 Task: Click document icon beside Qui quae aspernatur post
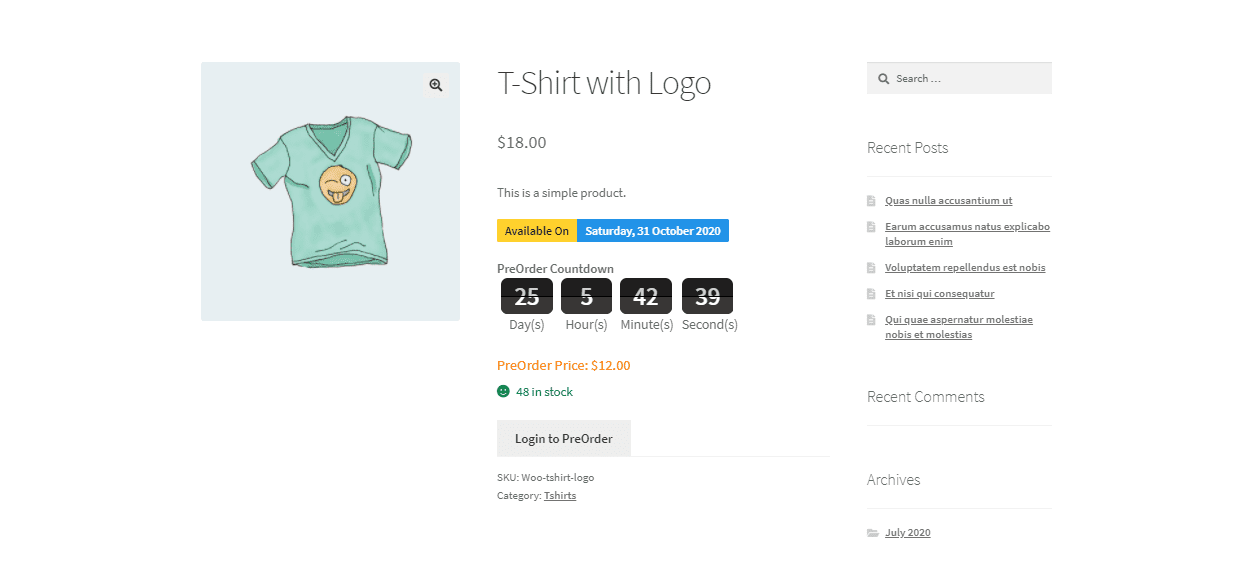871,320
